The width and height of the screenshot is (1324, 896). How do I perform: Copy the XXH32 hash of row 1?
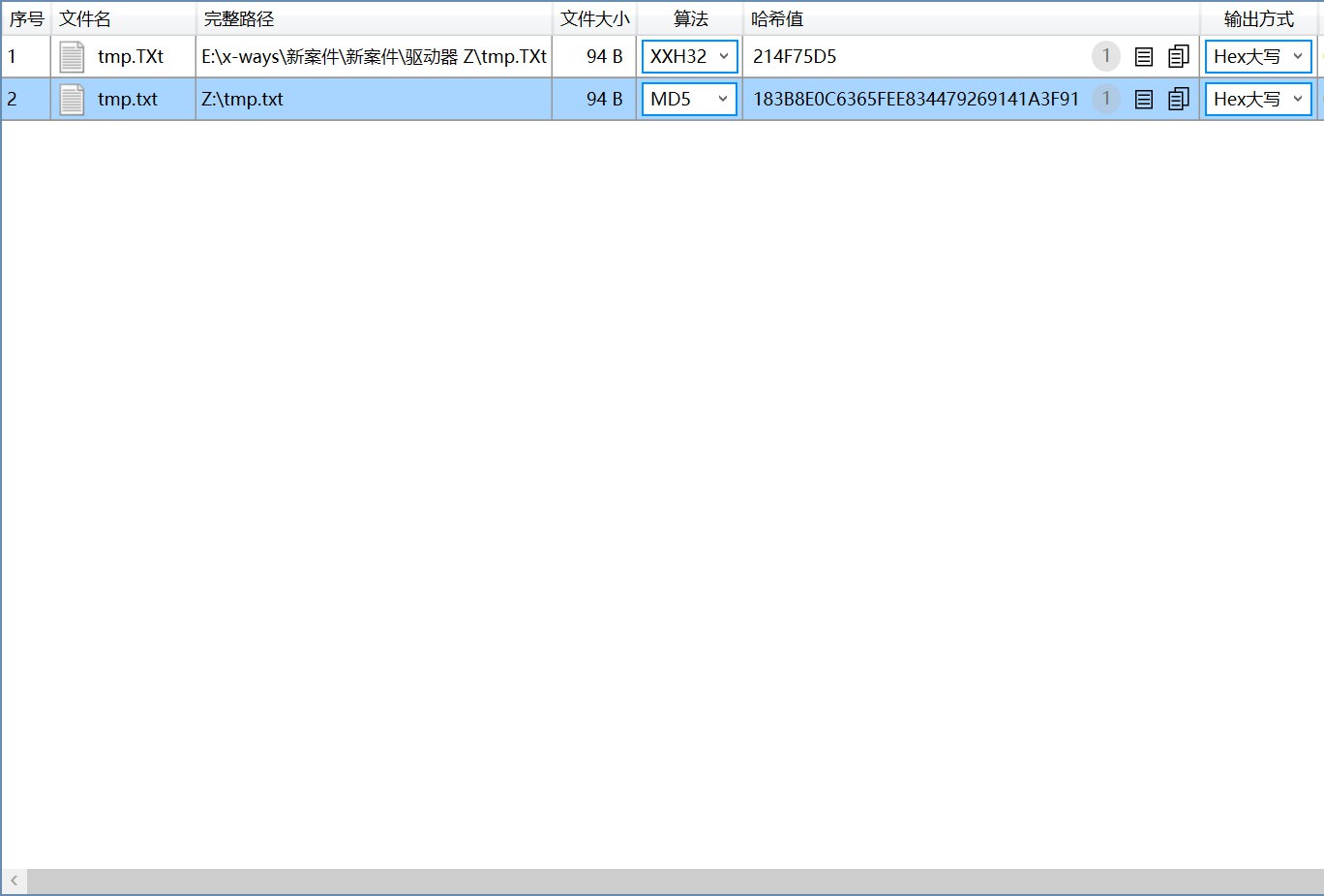[1178, 57]
